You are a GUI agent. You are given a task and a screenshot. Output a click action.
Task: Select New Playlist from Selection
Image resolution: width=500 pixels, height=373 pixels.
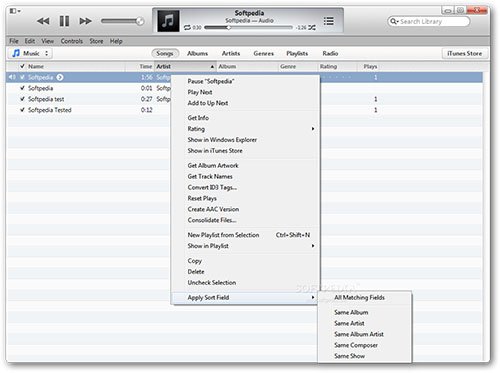(x=245, y=235)
